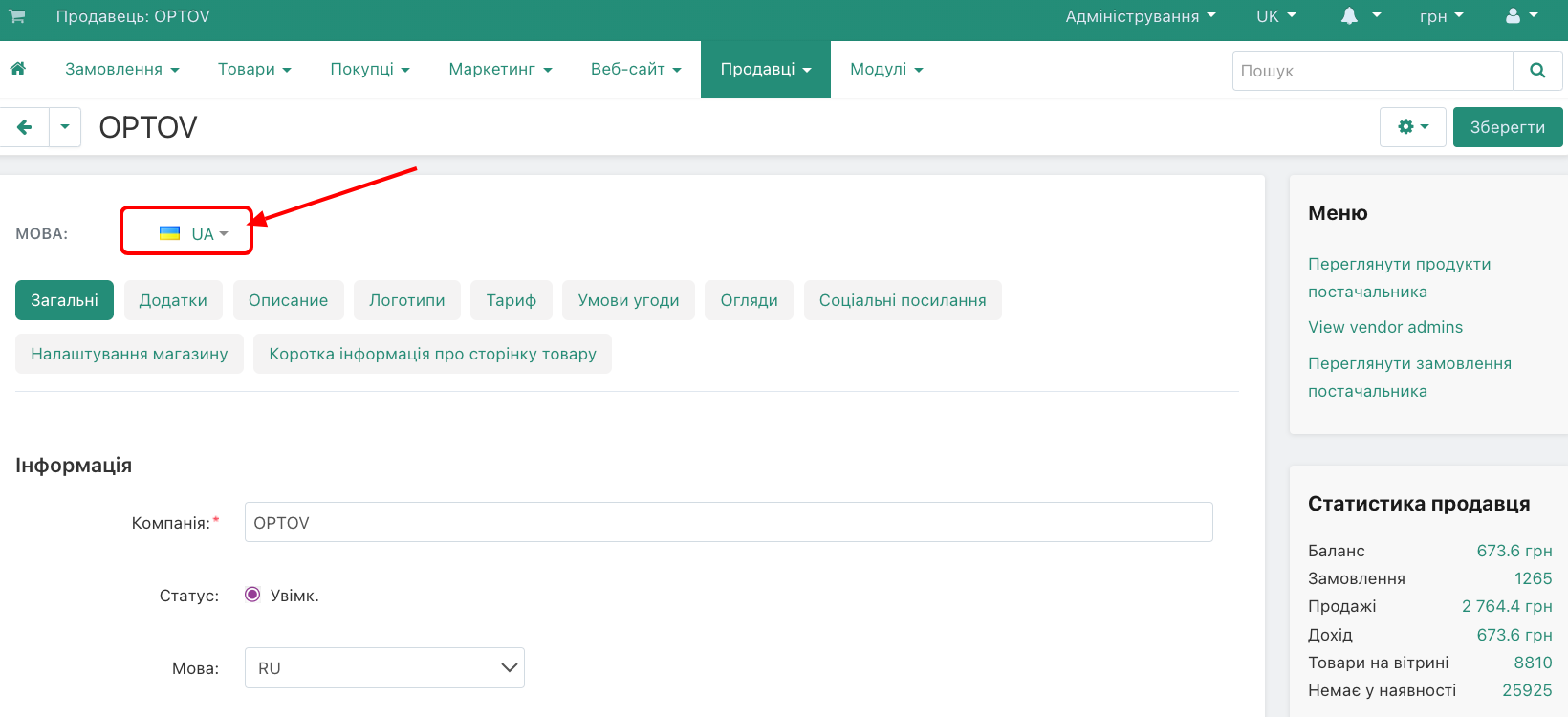
Task: Expand the Мова RU select box
Action: tap(384, 667)
